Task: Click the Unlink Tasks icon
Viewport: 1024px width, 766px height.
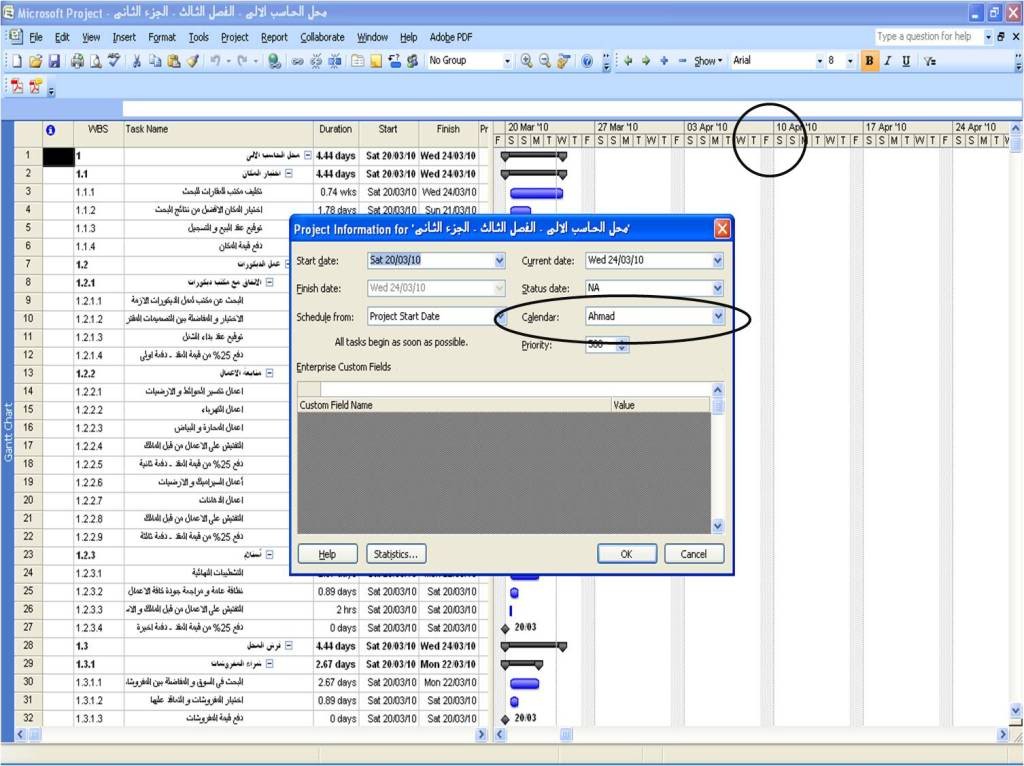Action: click(x=316, y=61)
